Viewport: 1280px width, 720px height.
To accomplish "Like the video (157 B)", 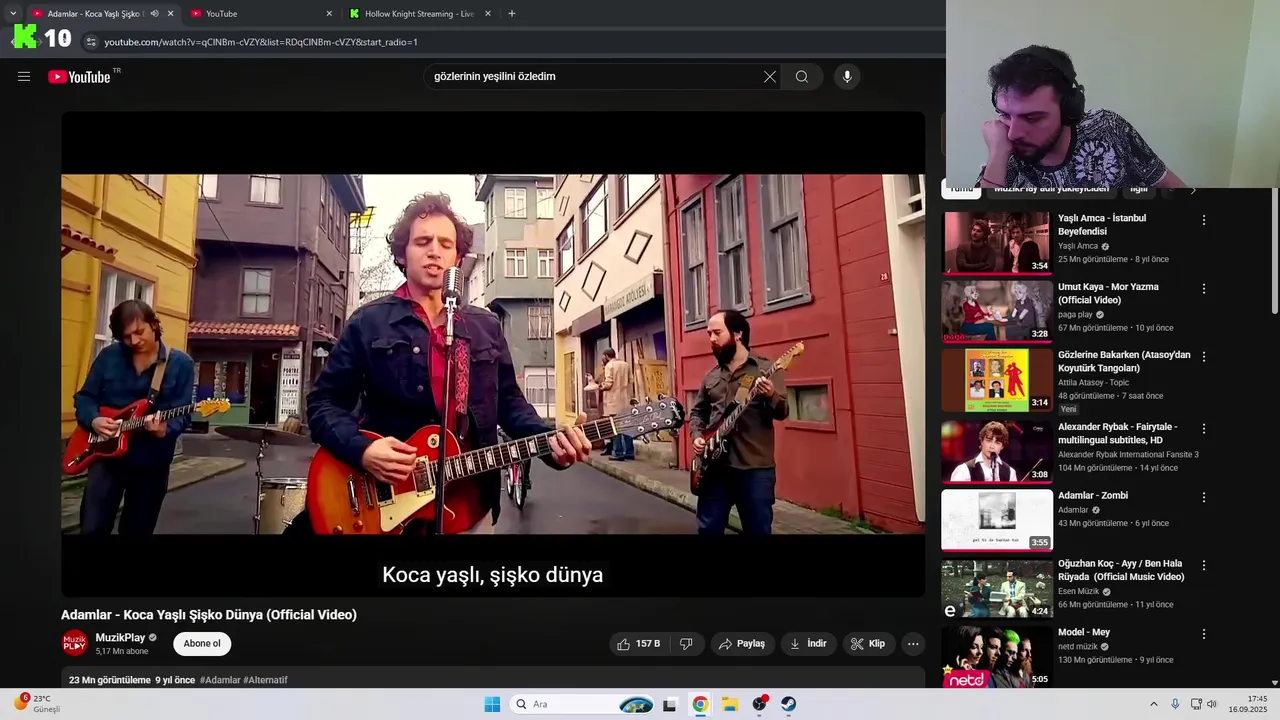I will click(638, 644).
